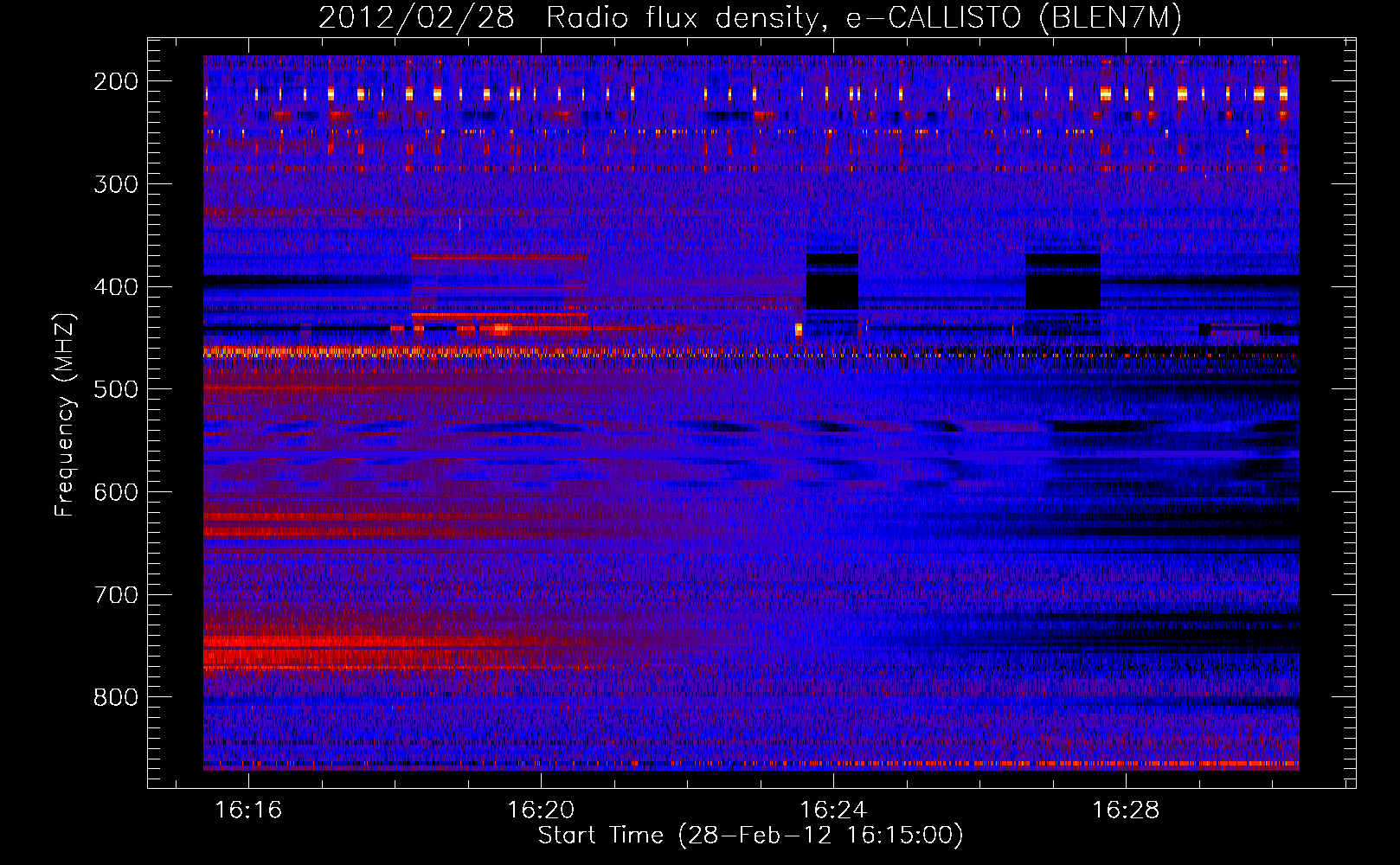This screenshot has height=865, width=1400.
Task: Click the 16:24 time tick label
Action: pyautogui.click(x=833, y=811)
